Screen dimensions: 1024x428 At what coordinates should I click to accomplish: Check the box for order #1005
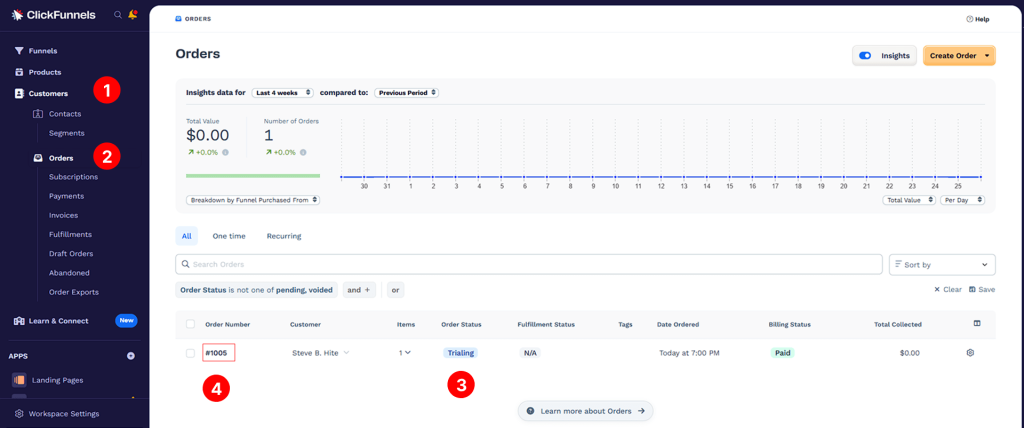pos(191,353)
